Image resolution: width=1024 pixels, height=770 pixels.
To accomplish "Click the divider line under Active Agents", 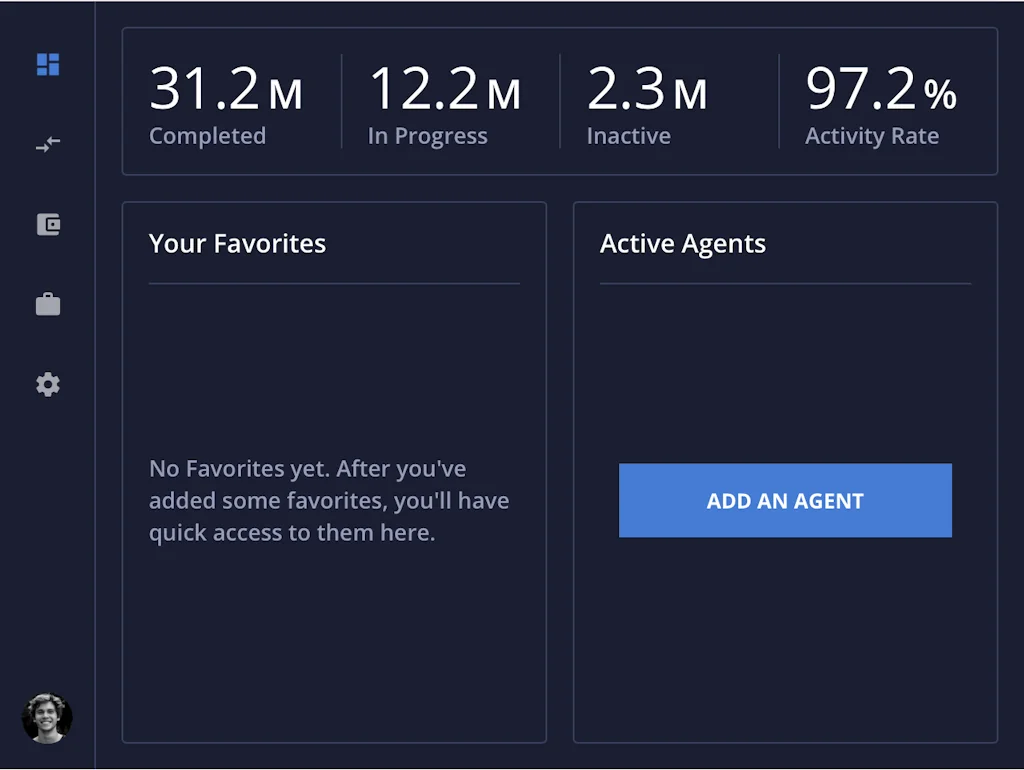I will pyautogui.click(x=785, y=284).
